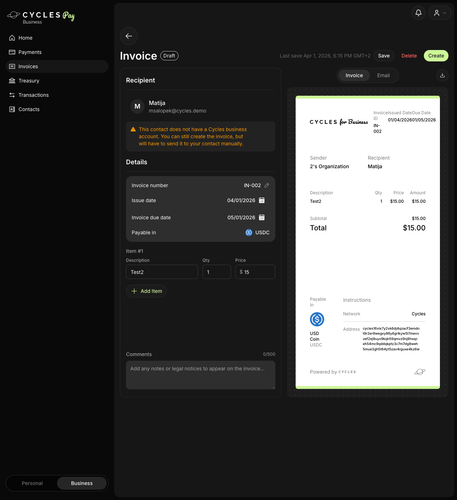This screenshot has height=500, width=457.
Task: Click the Treasury bank icon
Action: 12,81
